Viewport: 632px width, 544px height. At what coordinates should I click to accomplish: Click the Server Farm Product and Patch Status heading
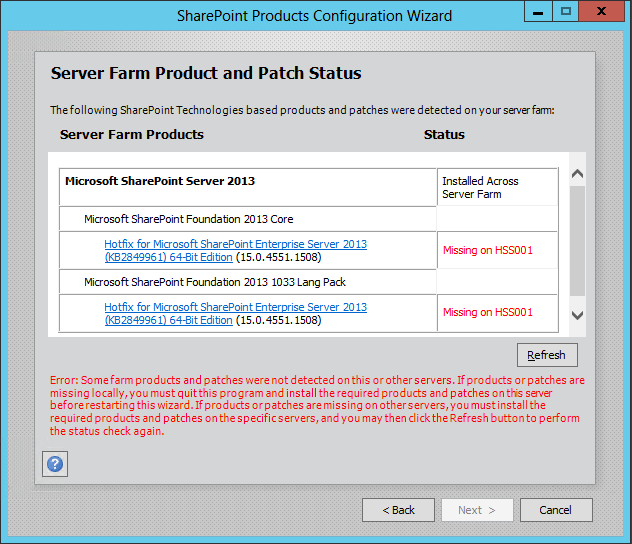(x=206, y=73)
